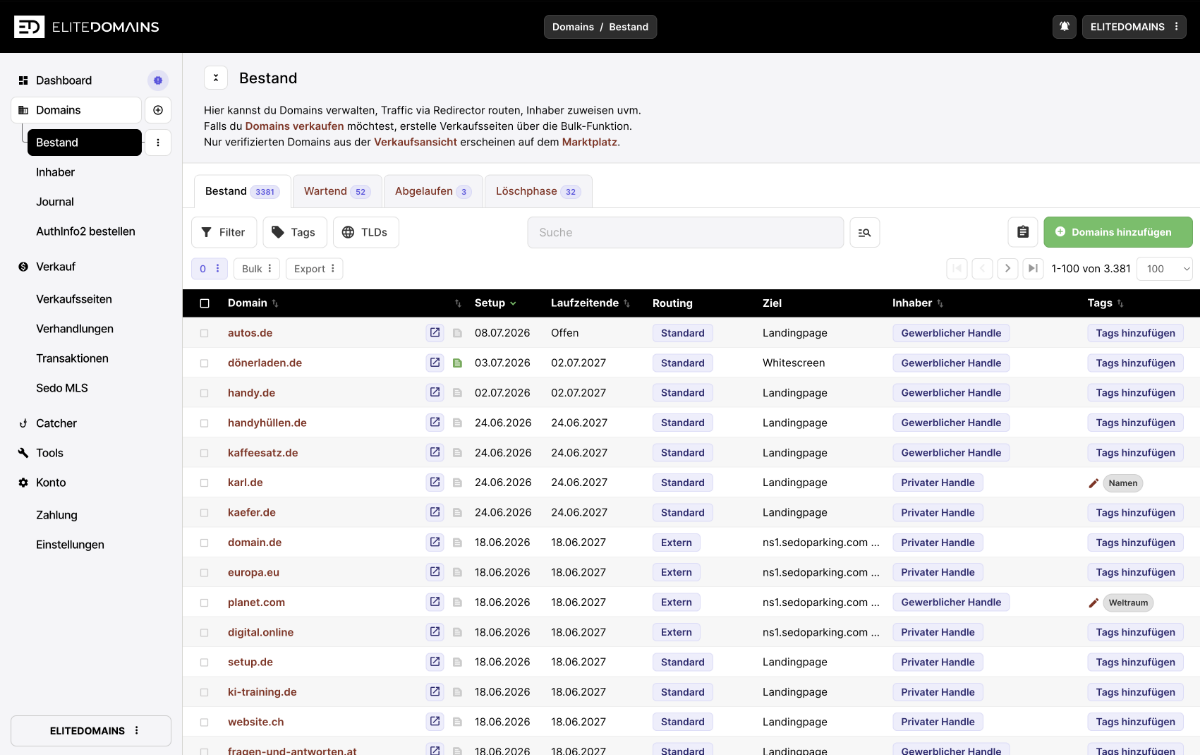Check the europa.eu row checkbox
The image size is (1200, 755).
(205, 573)
